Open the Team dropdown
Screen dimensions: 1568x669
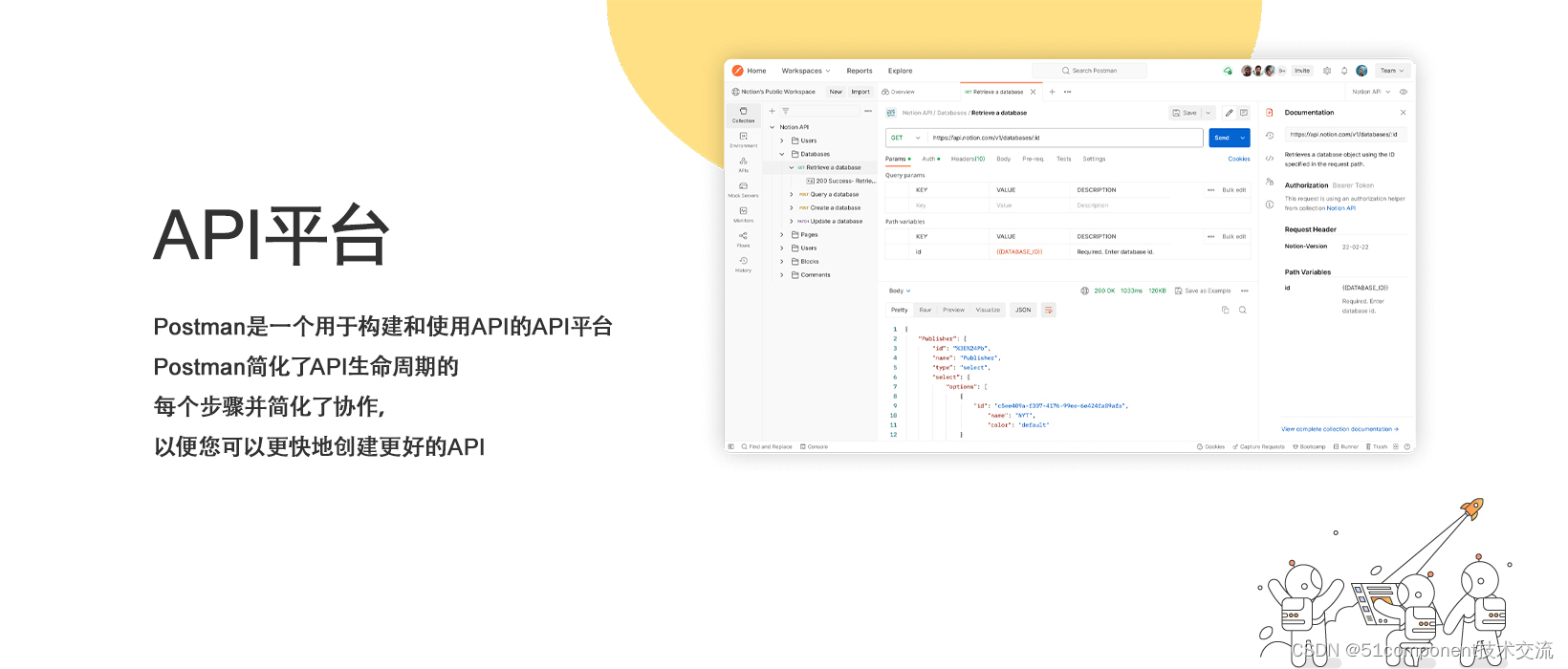coord(1392,71)
